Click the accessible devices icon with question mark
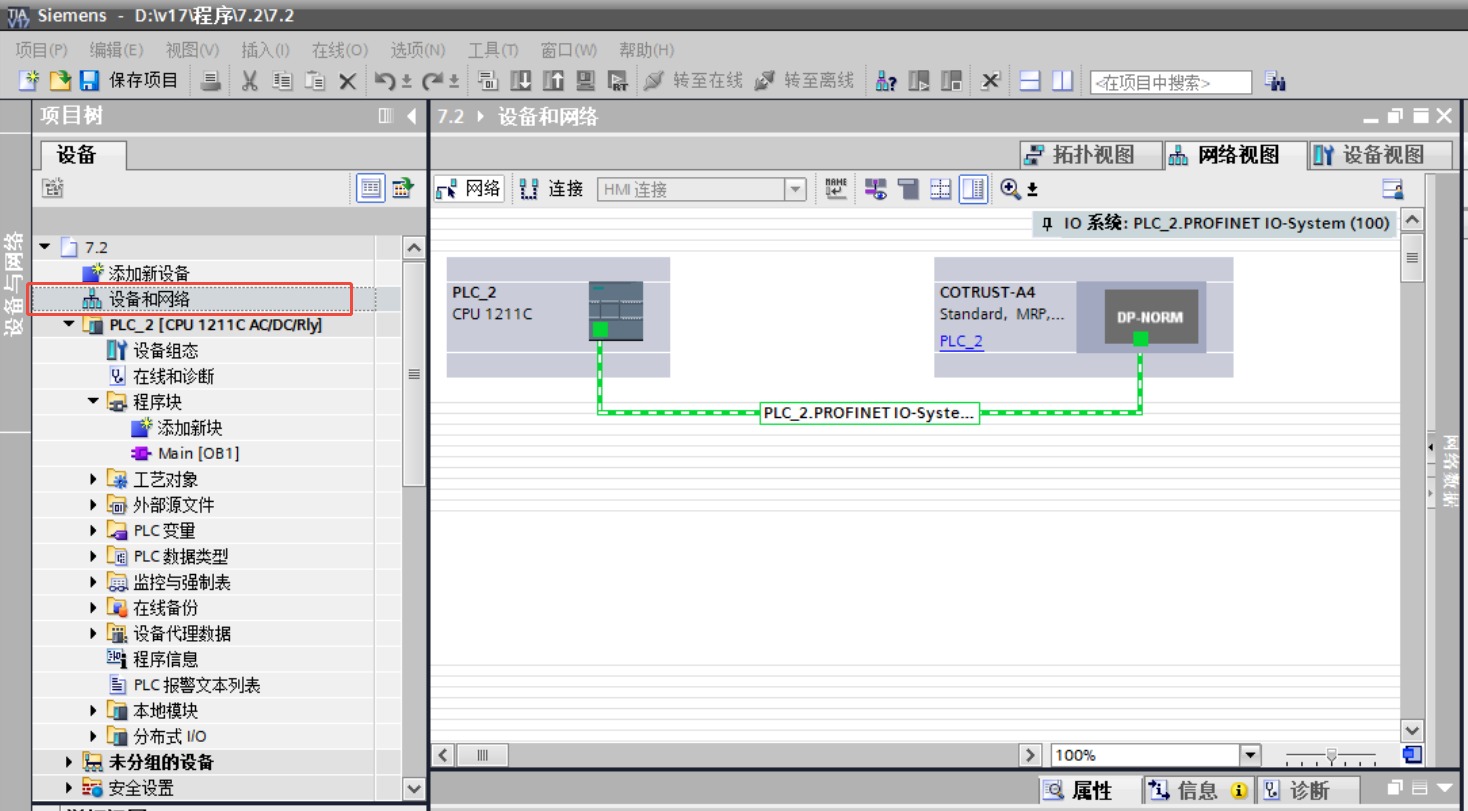Screen dimensions: 1468x811 coord(886,82)
